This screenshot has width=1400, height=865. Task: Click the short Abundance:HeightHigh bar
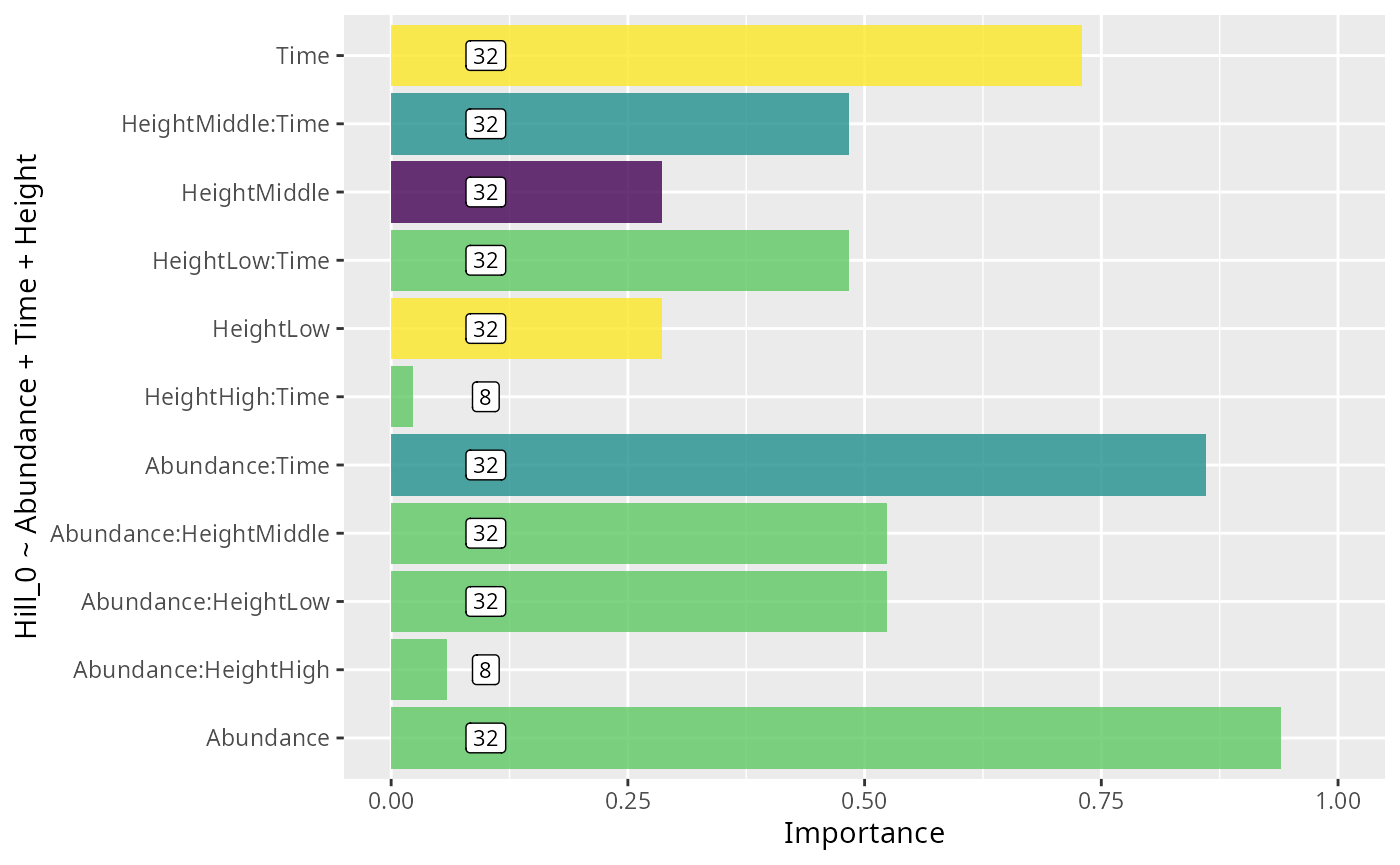[419, 669]
